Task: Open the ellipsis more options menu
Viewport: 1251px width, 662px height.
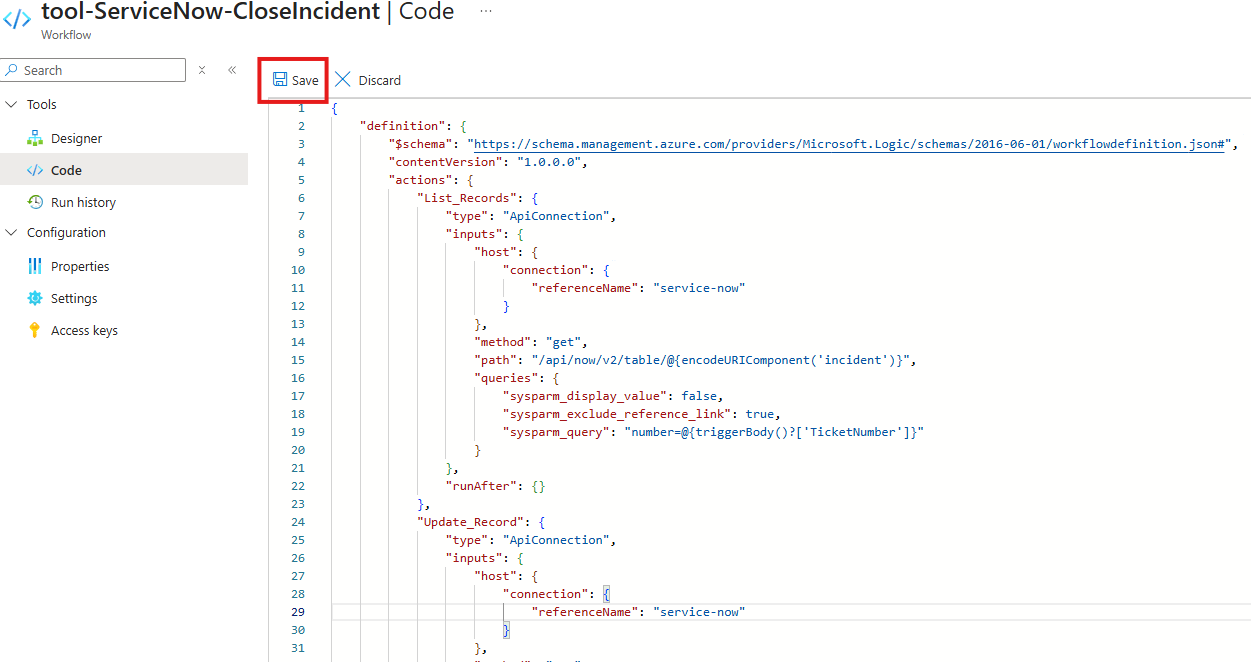Action: 485,11
